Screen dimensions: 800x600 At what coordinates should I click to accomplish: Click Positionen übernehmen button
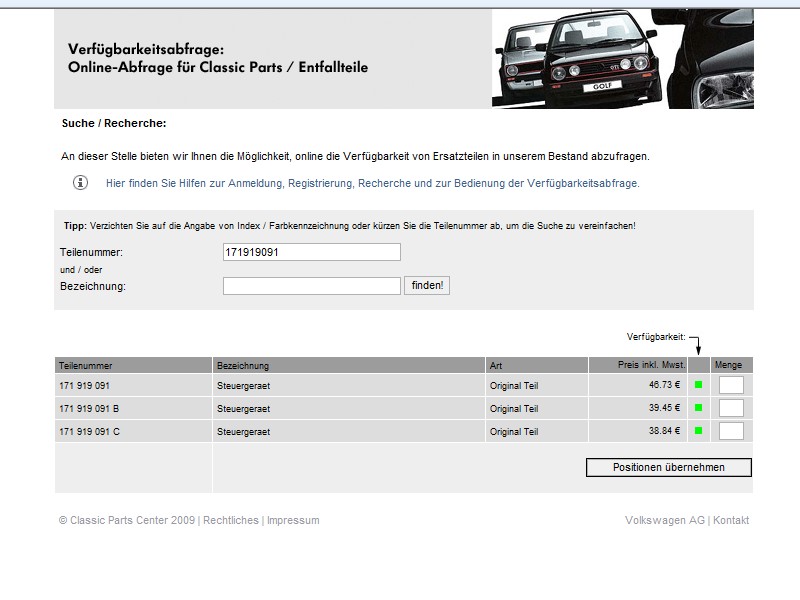point(668,468)
